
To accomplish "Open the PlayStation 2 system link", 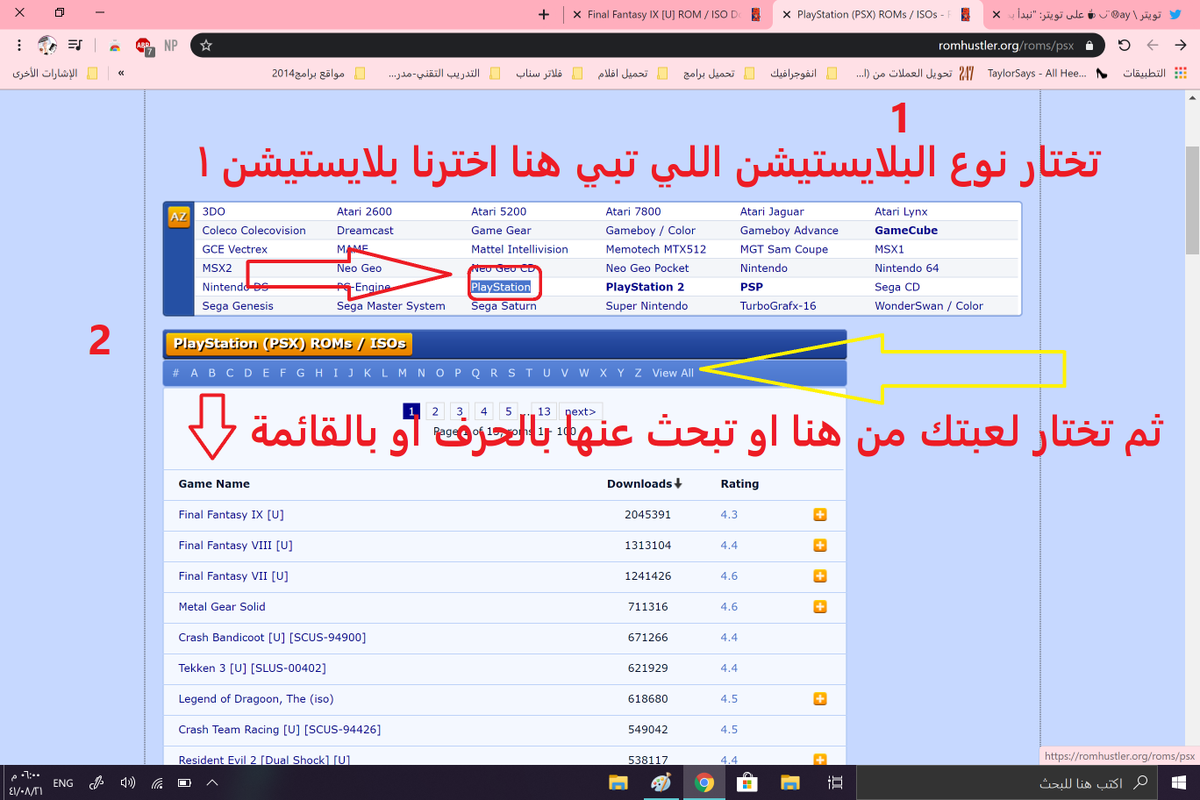I will tap(645, 287).
